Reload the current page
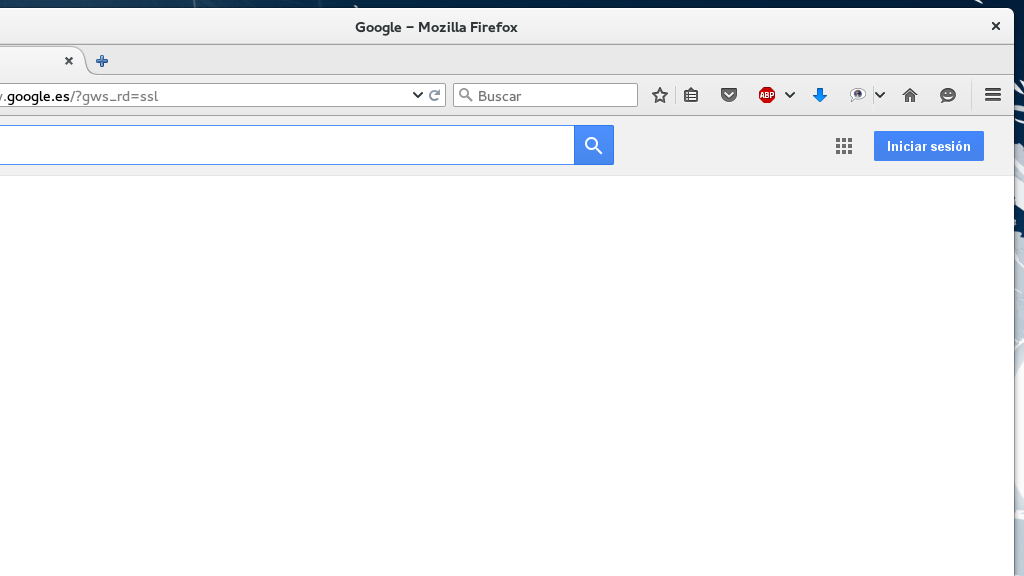The image size is (1024, 576). click(435, 95)
